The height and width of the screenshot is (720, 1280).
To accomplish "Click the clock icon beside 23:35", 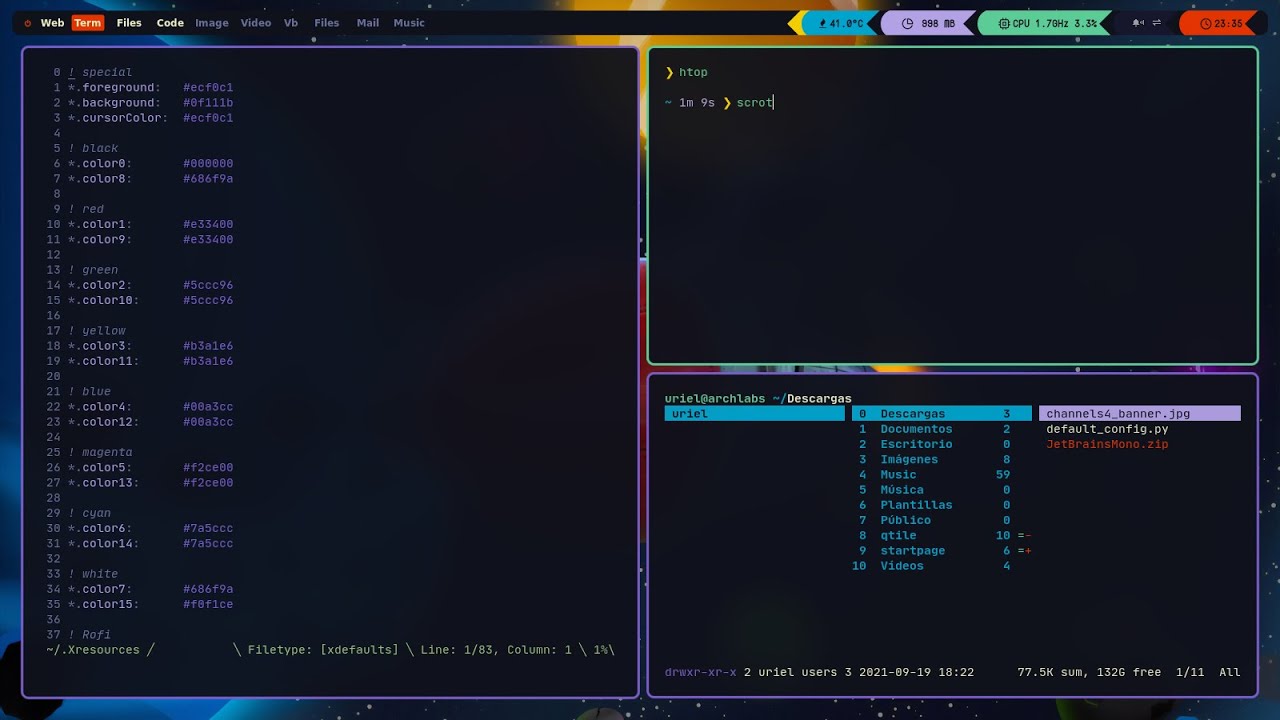I will 1205,23.
